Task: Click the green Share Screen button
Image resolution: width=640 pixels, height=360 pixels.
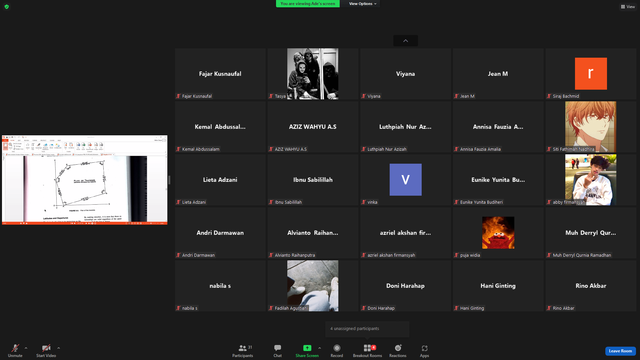Action: [307, 350]
